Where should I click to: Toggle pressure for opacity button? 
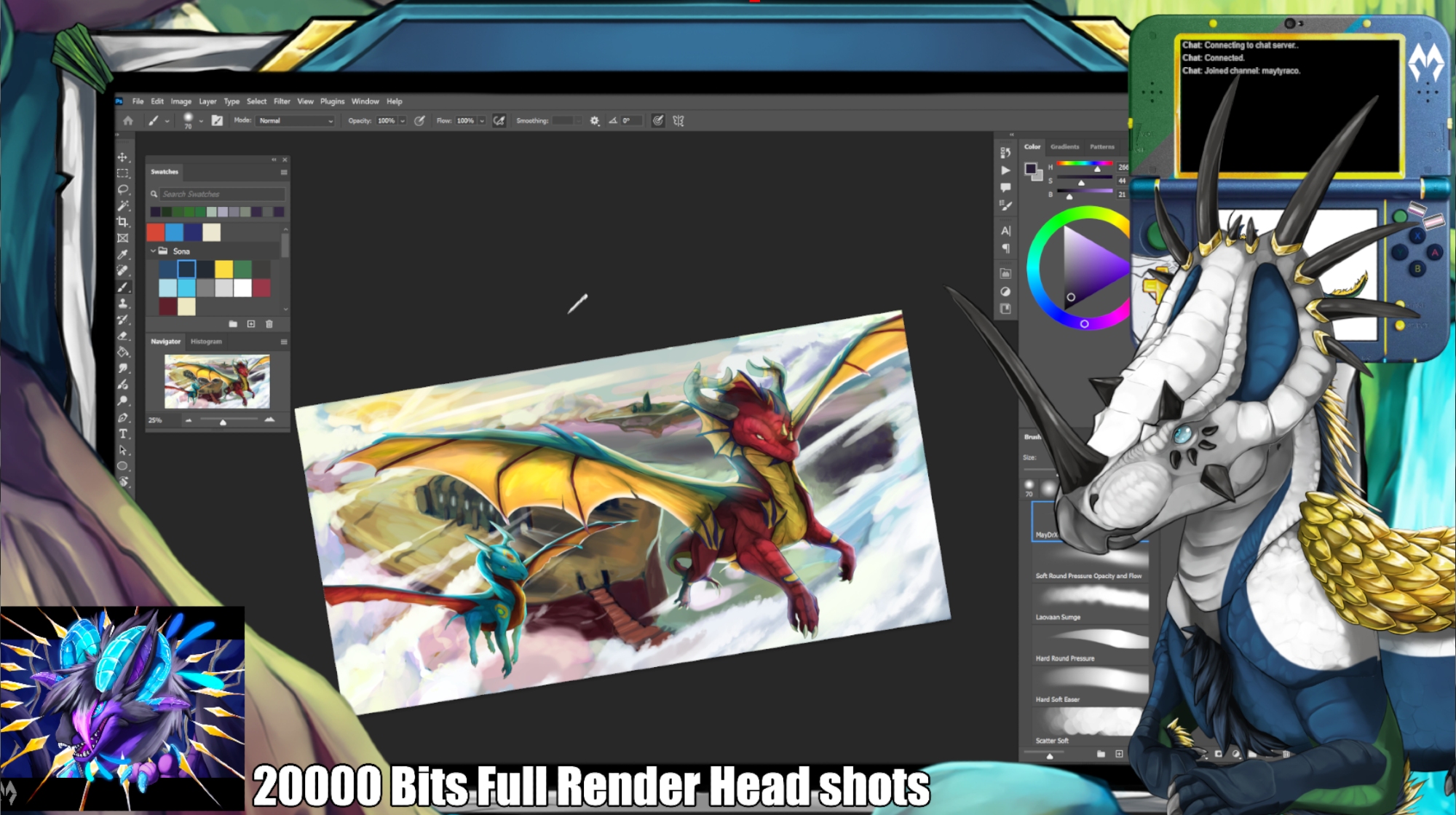tap(419, 121)
